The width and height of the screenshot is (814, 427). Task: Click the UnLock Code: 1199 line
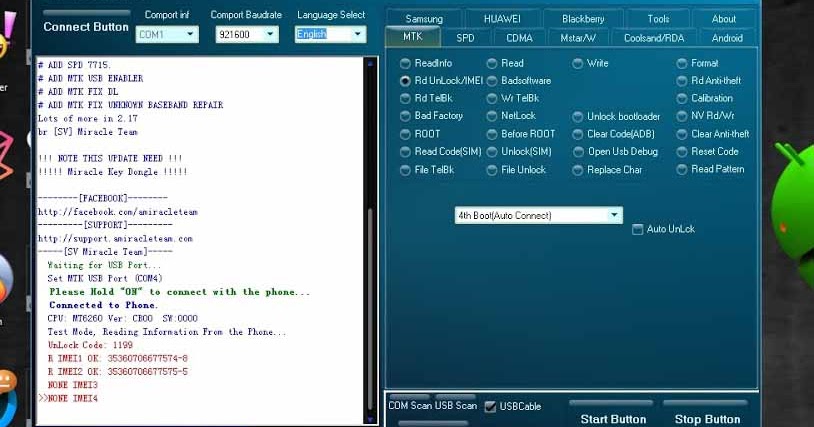point(90,345)
